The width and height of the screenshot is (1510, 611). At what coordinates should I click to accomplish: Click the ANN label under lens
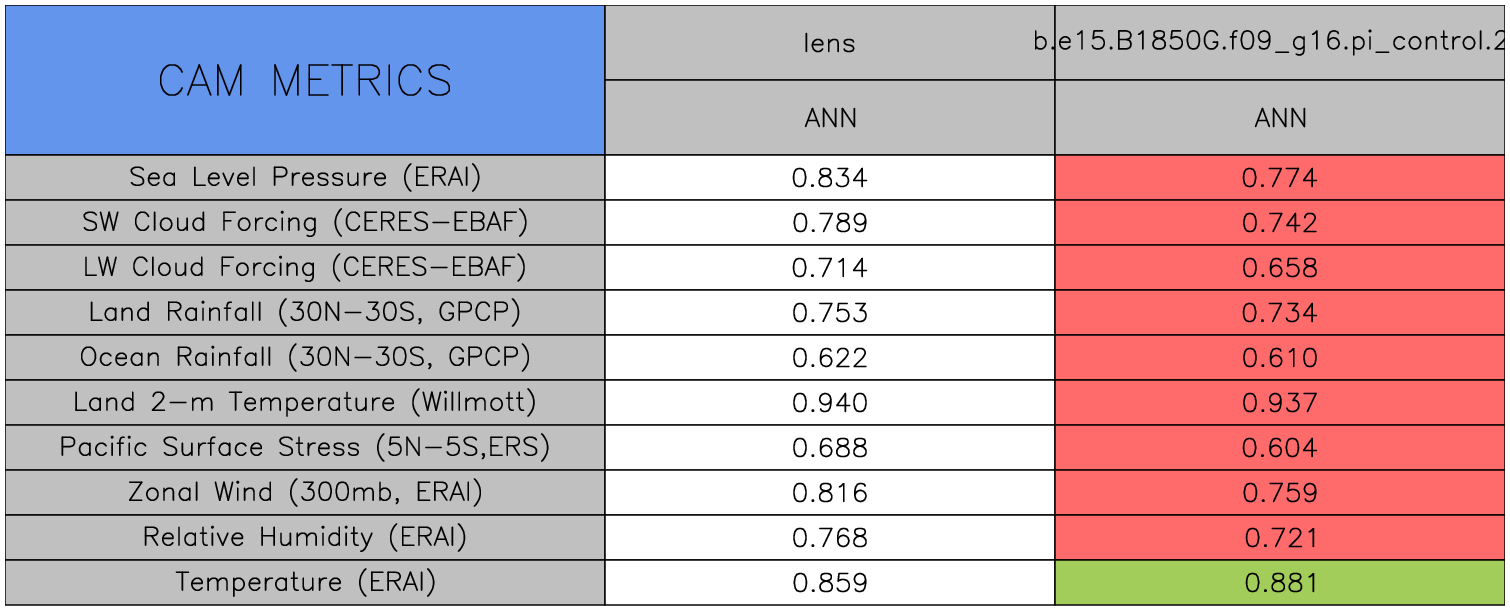tap(830, 118)
